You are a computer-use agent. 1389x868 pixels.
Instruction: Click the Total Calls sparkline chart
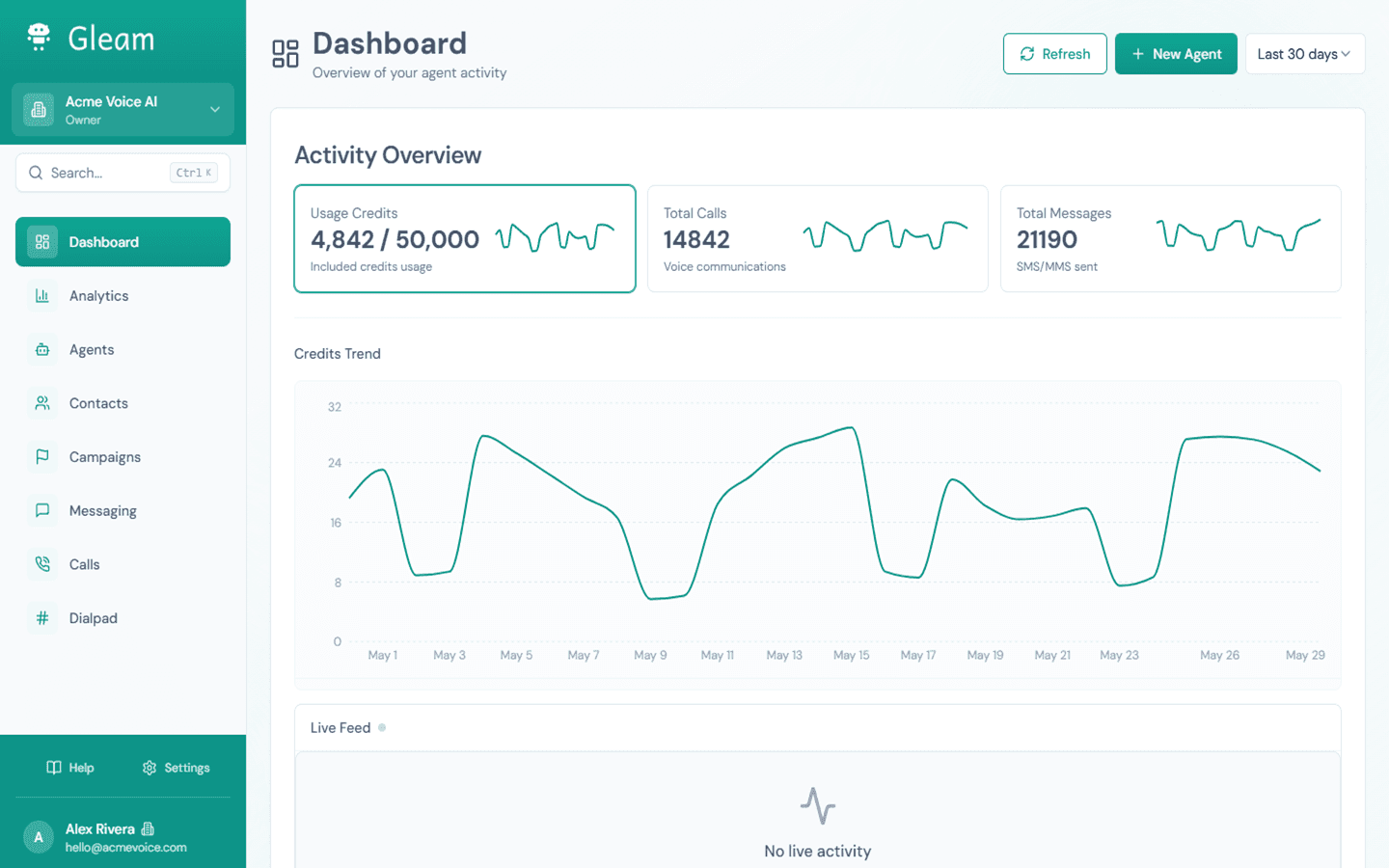(x=886, y=235)
